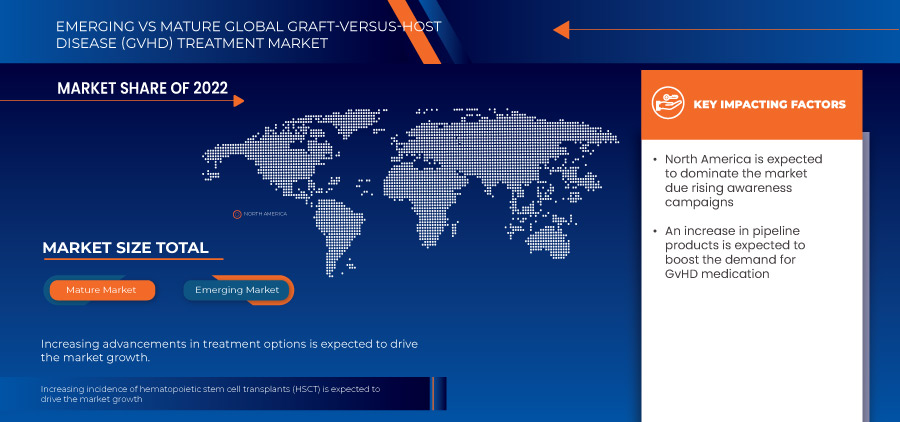Click the orange left-pointing arrow at top

tap(561, 30)
